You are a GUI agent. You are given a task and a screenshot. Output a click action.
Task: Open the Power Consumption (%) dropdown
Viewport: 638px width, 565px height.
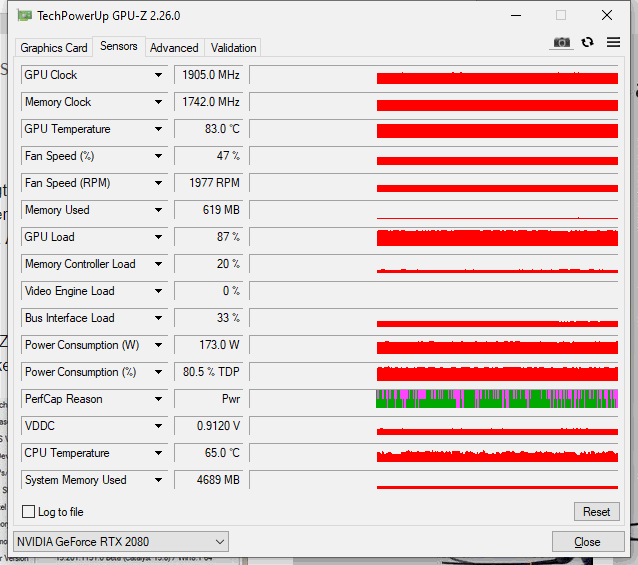(x=158, y=372)
